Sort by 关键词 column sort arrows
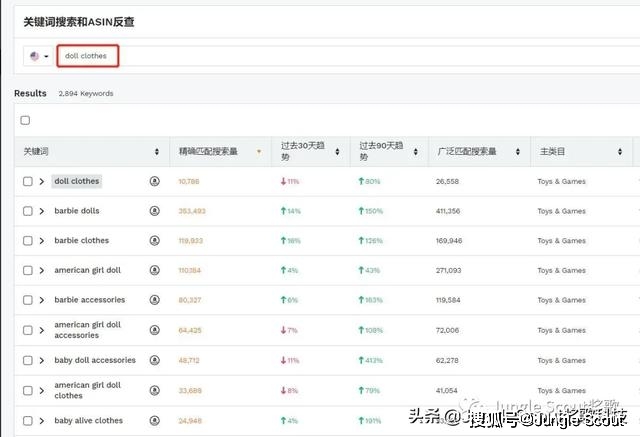 pos(156,152)
